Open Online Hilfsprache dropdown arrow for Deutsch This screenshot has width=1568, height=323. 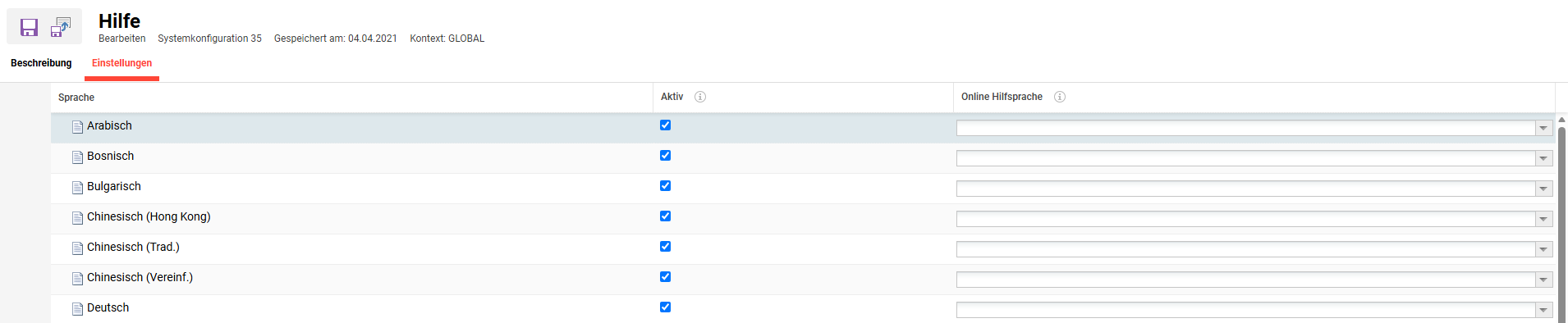(1543, 310)
